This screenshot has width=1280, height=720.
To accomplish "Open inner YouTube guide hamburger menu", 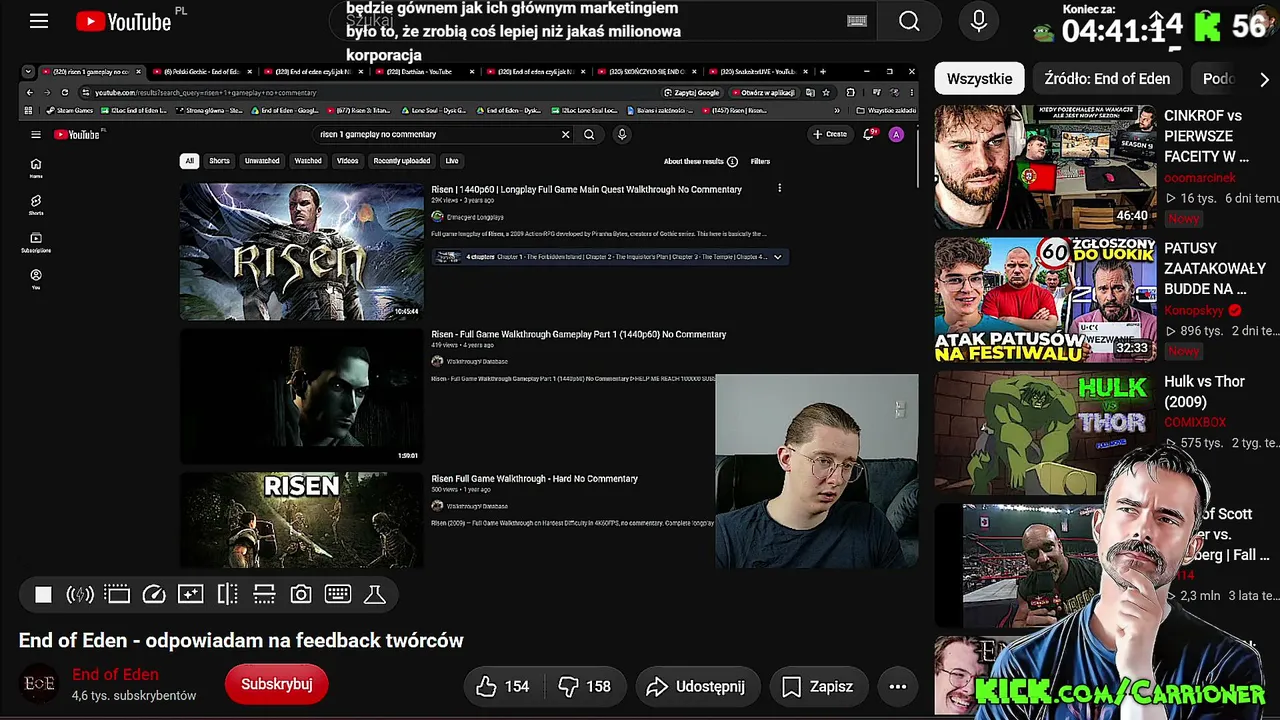I will (x=36, y=135).
